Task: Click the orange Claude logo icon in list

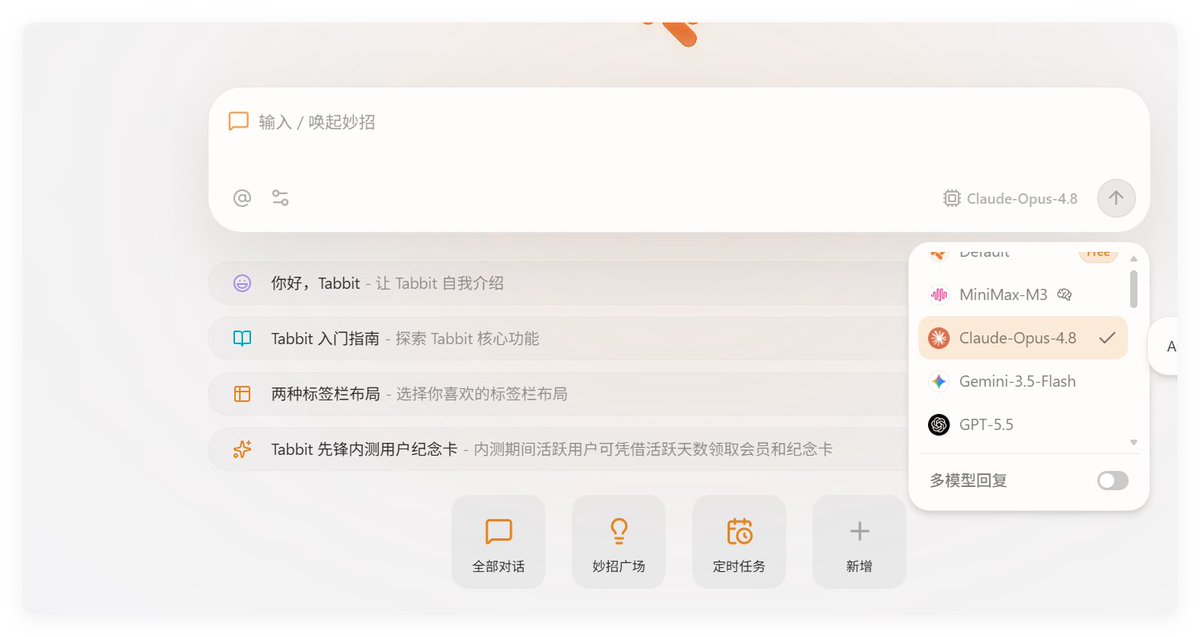Action: click(x=938, y=338)
